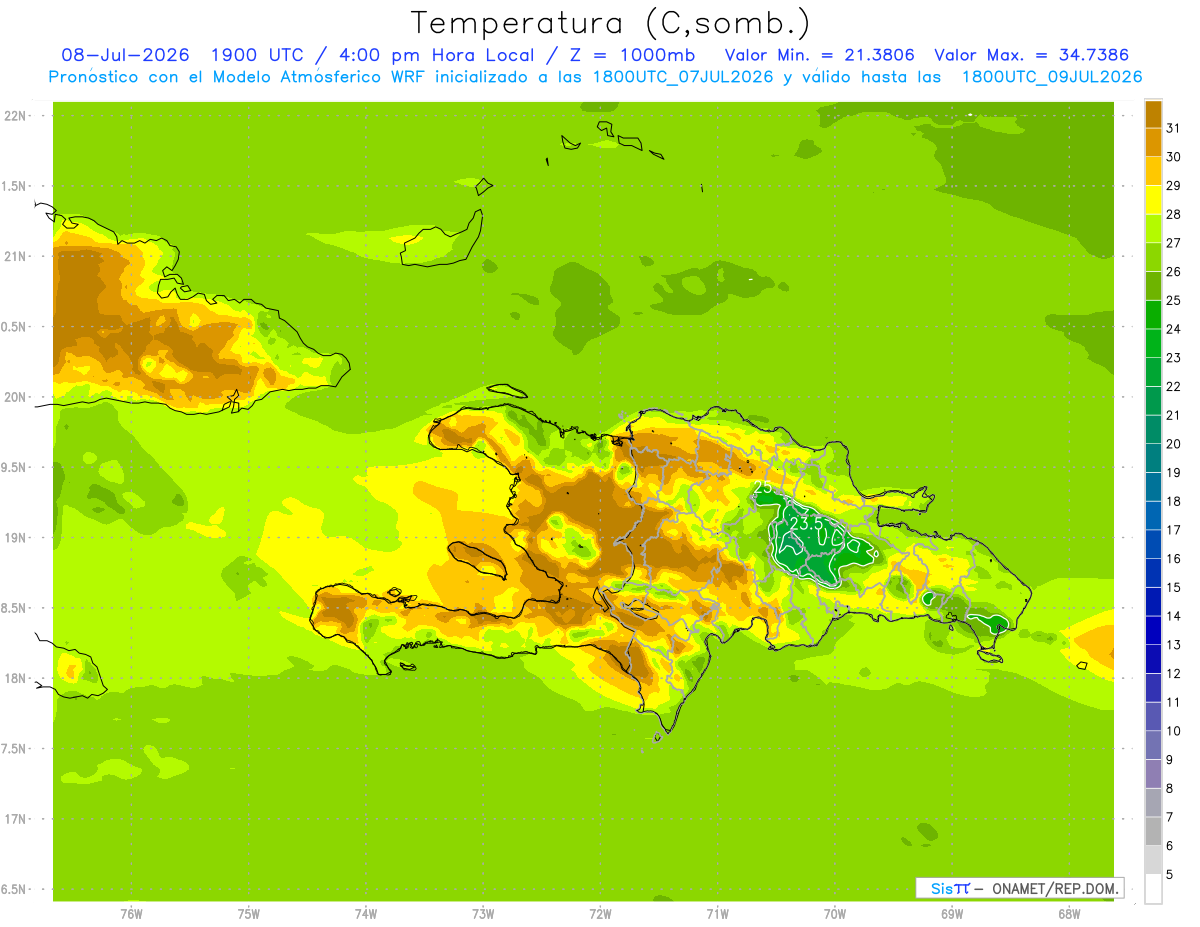Pick orange-yellow legend swatch between 29 and 30
The image size is (1200, 927).
(x=1154, y=171)
